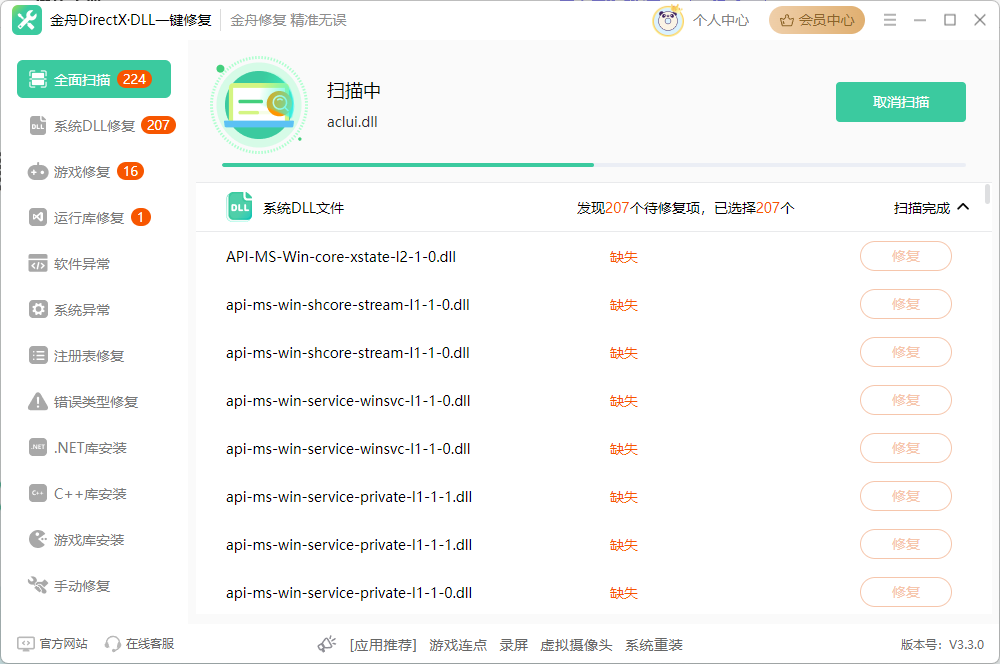Screen dimensions: 1000x664
Task: Click the scan progress bar
Action: point(594,165)
